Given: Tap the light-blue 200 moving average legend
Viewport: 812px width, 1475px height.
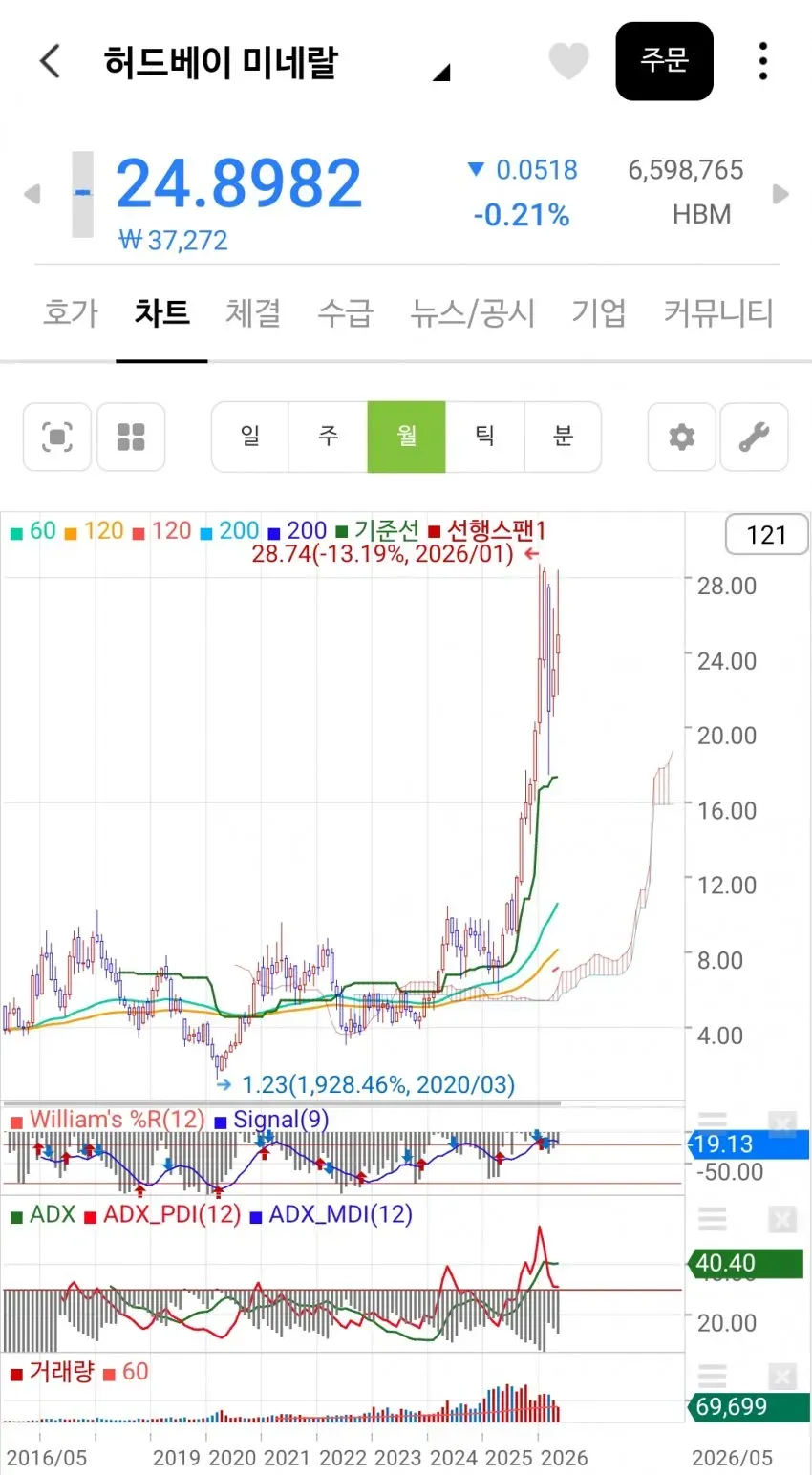Looking at the screenshot, I should pyautogui.click(x=229, y=531).
